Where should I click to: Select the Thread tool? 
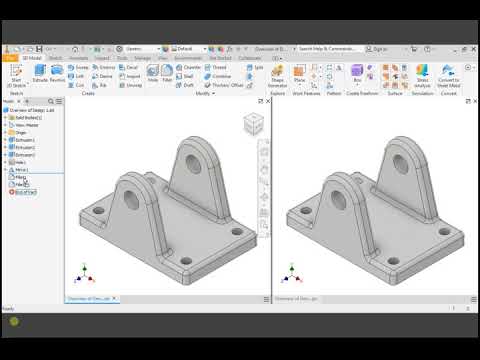(x=216, y=67)
